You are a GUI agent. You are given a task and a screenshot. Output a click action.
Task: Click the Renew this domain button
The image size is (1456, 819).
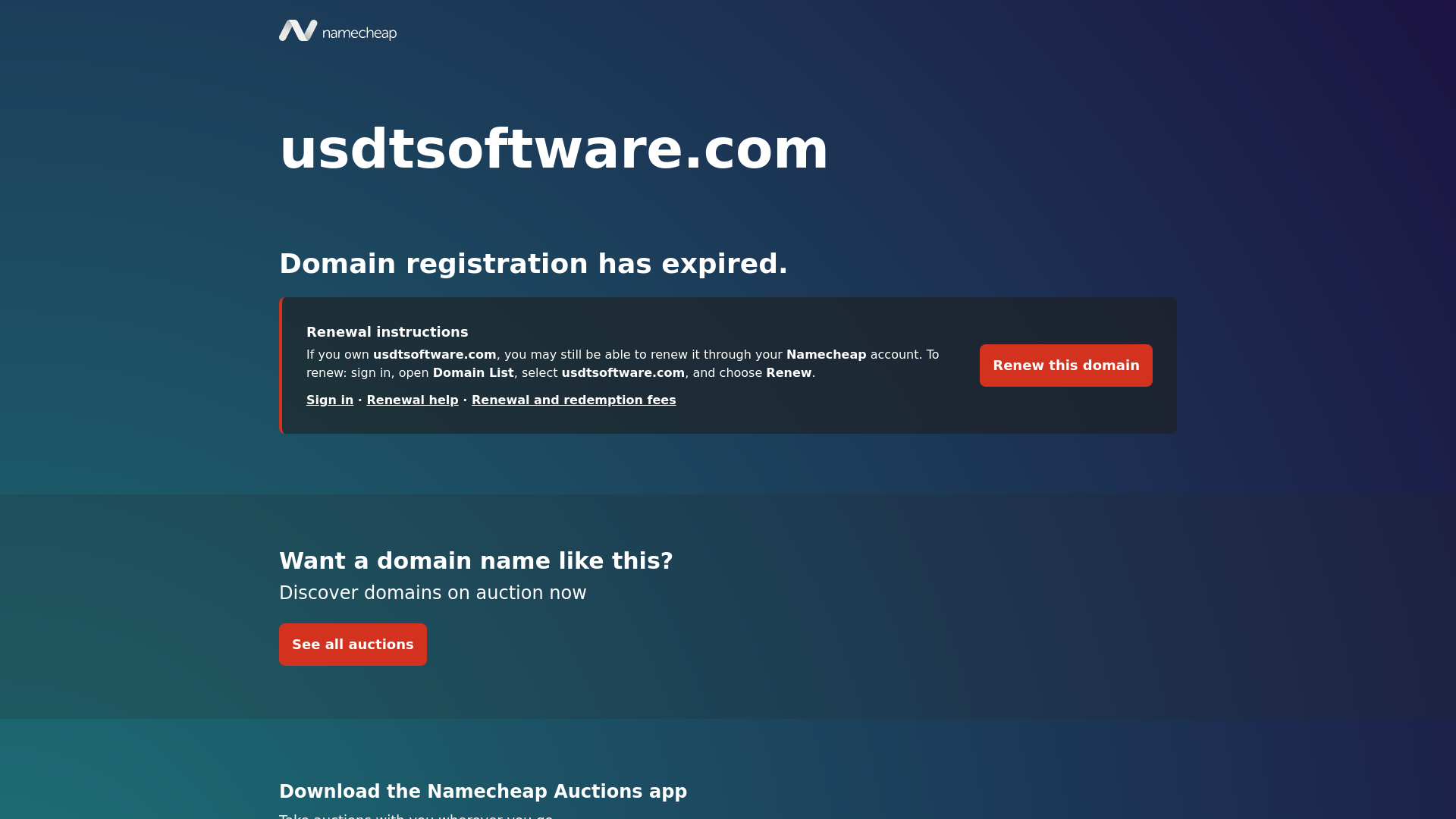click(1065, 366)
